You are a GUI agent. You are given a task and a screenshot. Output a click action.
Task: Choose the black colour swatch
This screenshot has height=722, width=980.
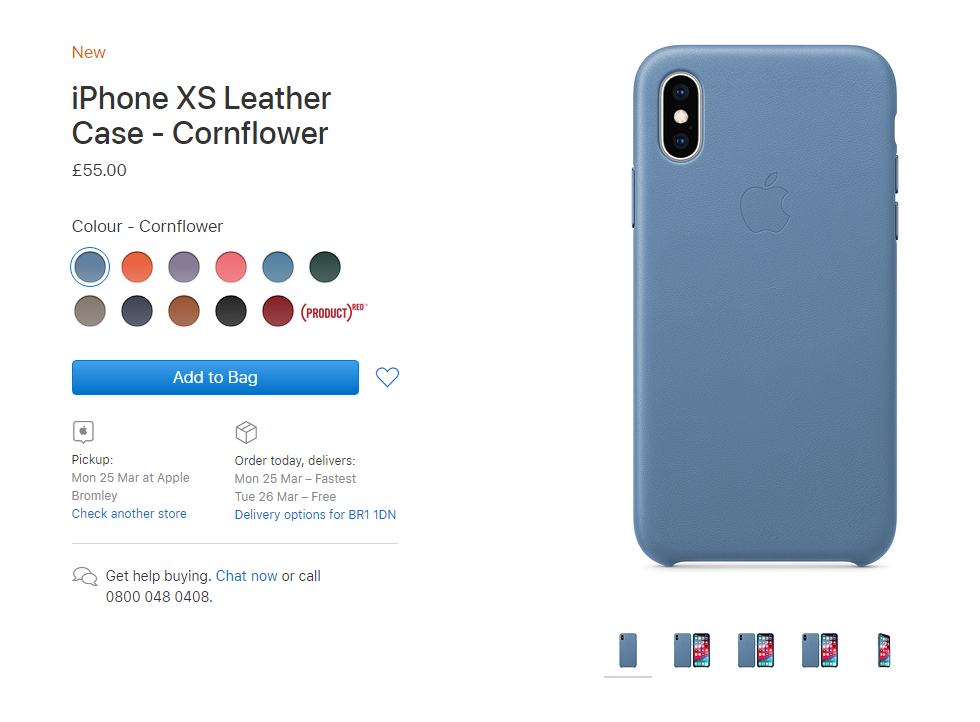pos(231,311)
